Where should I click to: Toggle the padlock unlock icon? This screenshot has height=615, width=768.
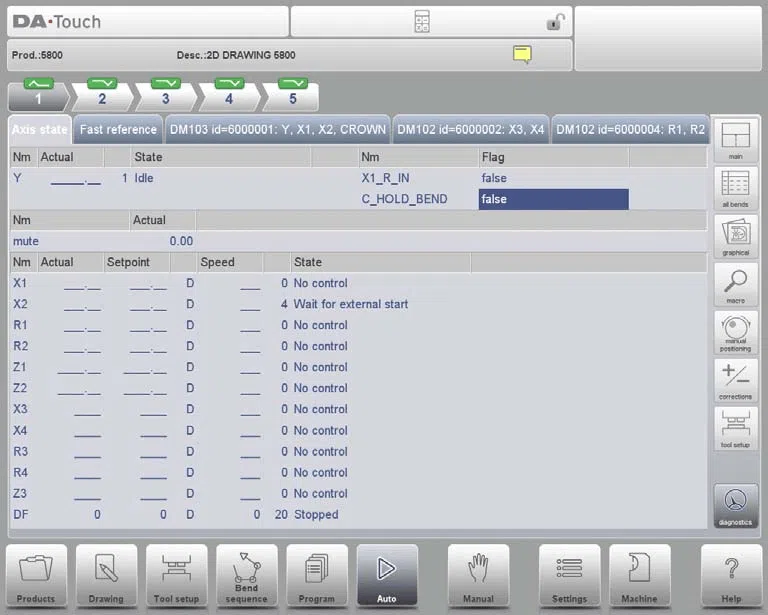pyautogui.click(x=555, y=22)
